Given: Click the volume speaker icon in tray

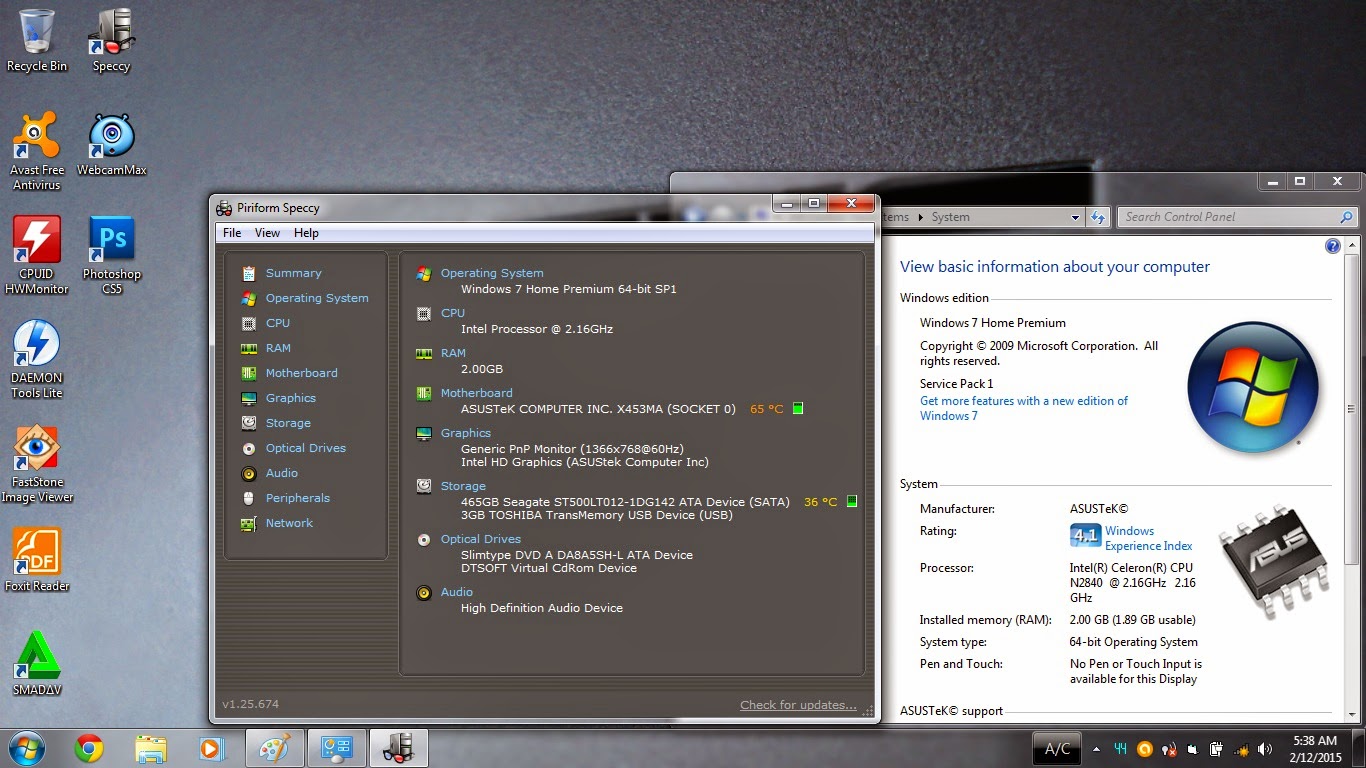Looking at the screenshot, I should pyautogui.click(x=1265, y=749).
